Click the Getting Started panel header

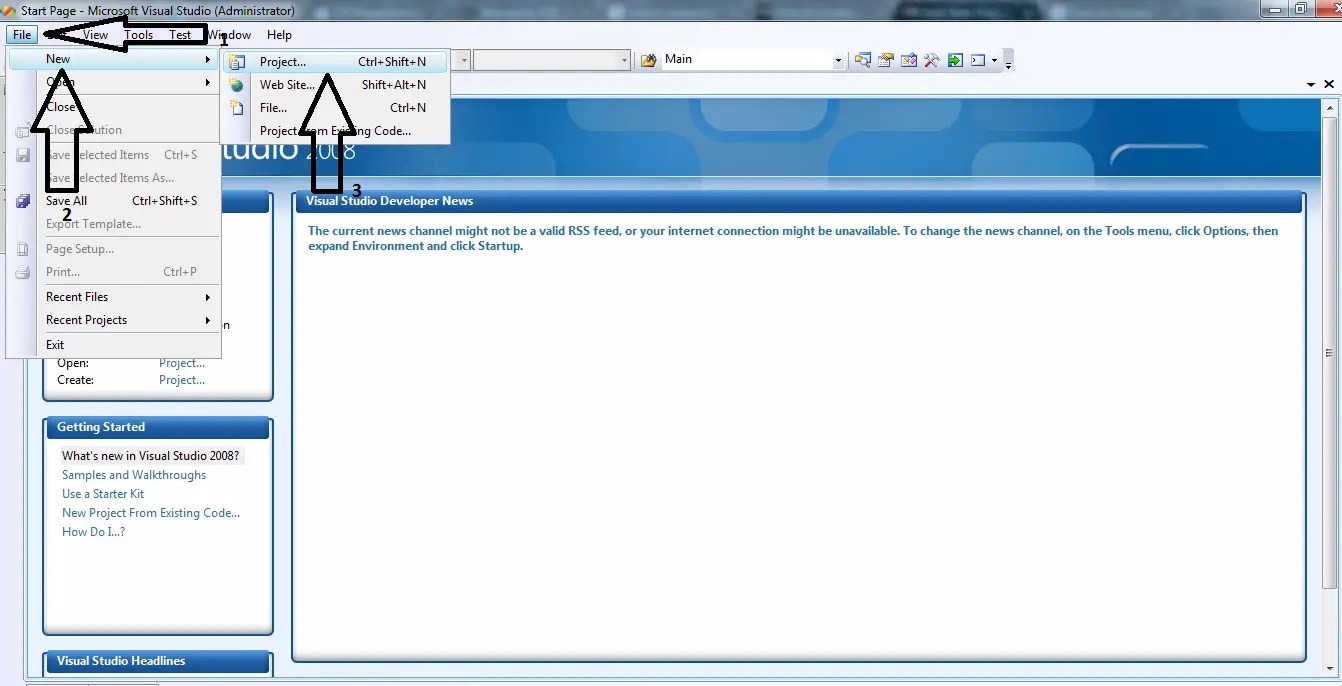click(x=158, y=427)
